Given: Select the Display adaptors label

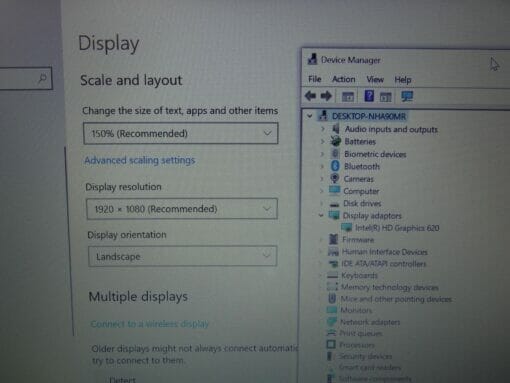Looking at the screenshot, I should [x=372, y=216].
